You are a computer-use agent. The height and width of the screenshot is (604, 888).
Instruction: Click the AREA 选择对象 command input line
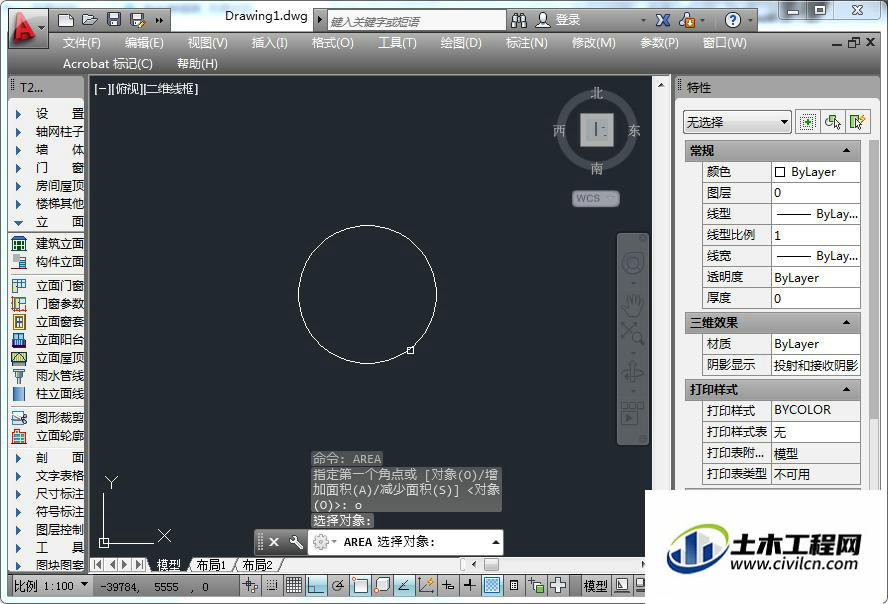point(405,542)
